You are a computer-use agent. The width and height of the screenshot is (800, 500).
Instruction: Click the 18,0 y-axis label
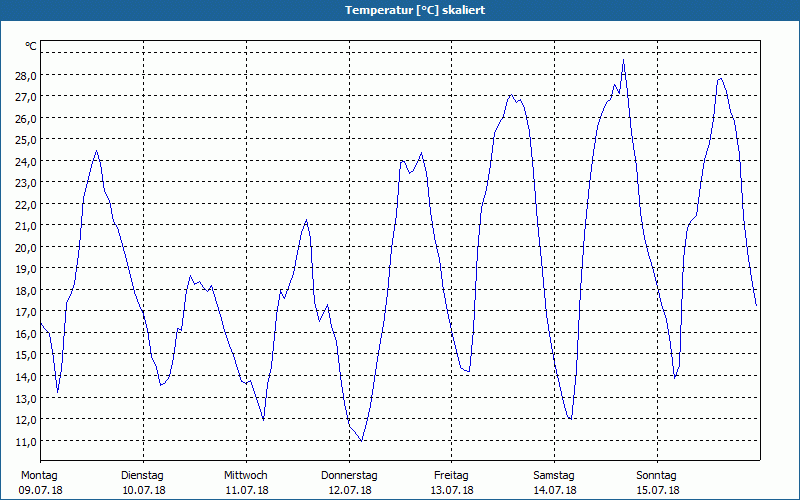(x=26, y=291)
